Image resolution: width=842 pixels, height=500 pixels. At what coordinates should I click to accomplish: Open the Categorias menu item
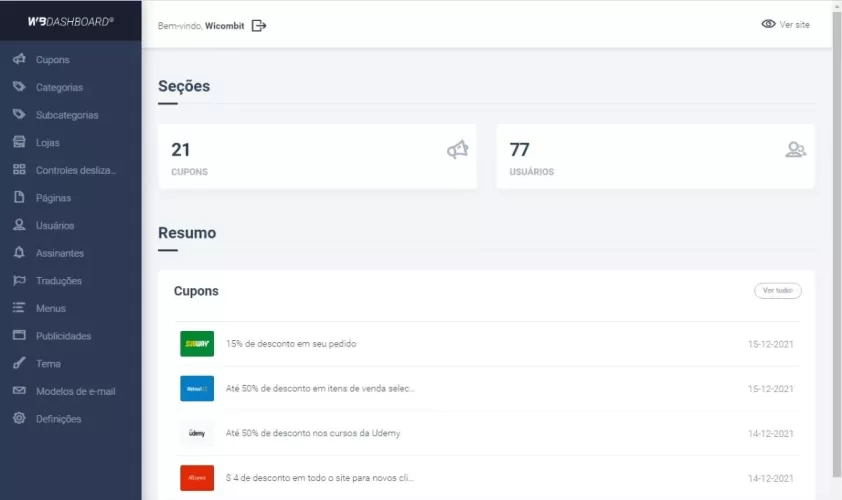pos(59,88)
